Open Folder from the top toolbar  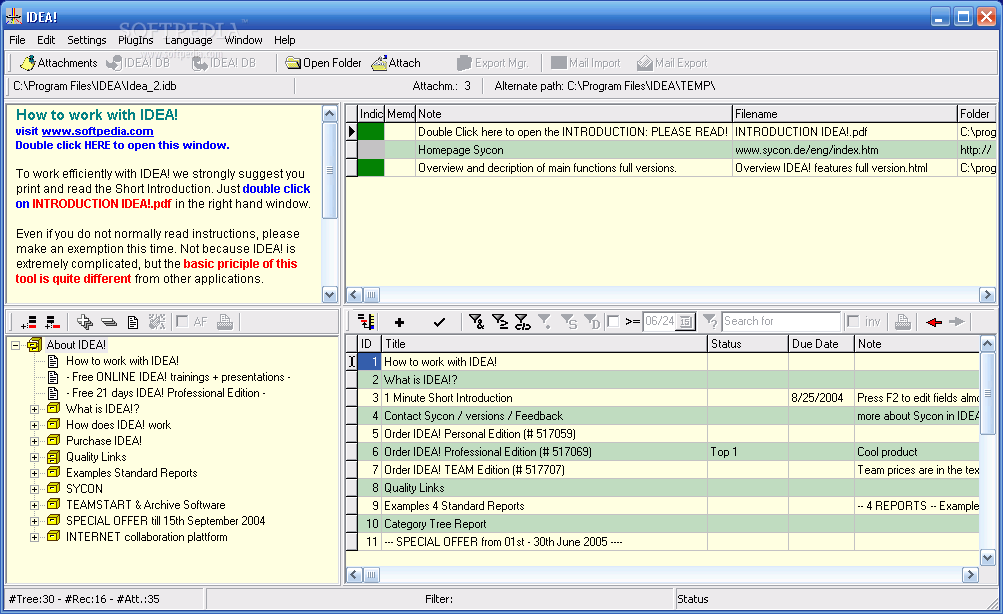(x=323, y=63)
